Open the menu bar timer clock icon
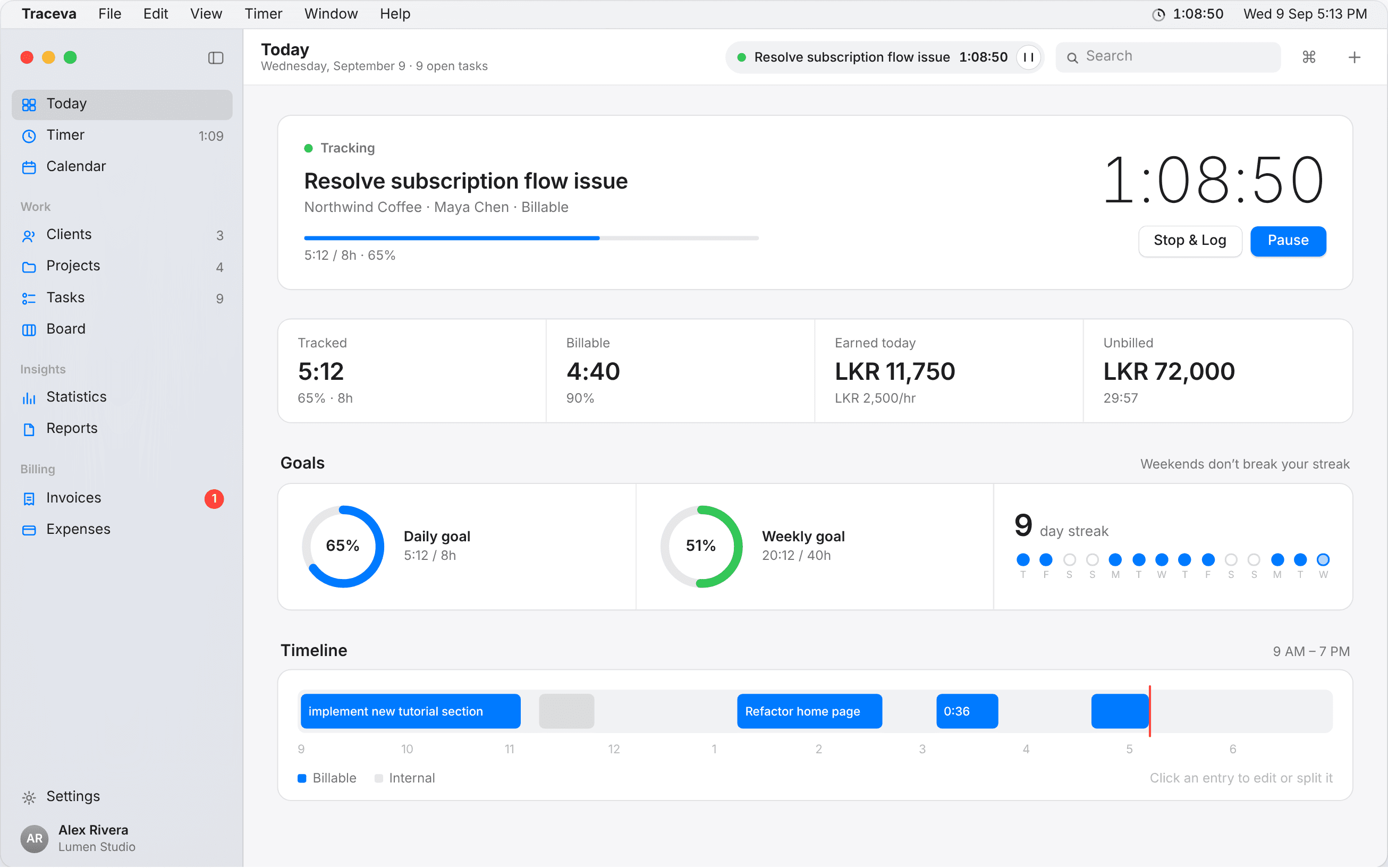Image resolution: width=1388 pixels, height=868 pixels. pyautogui.click(x=1158, y=14)
